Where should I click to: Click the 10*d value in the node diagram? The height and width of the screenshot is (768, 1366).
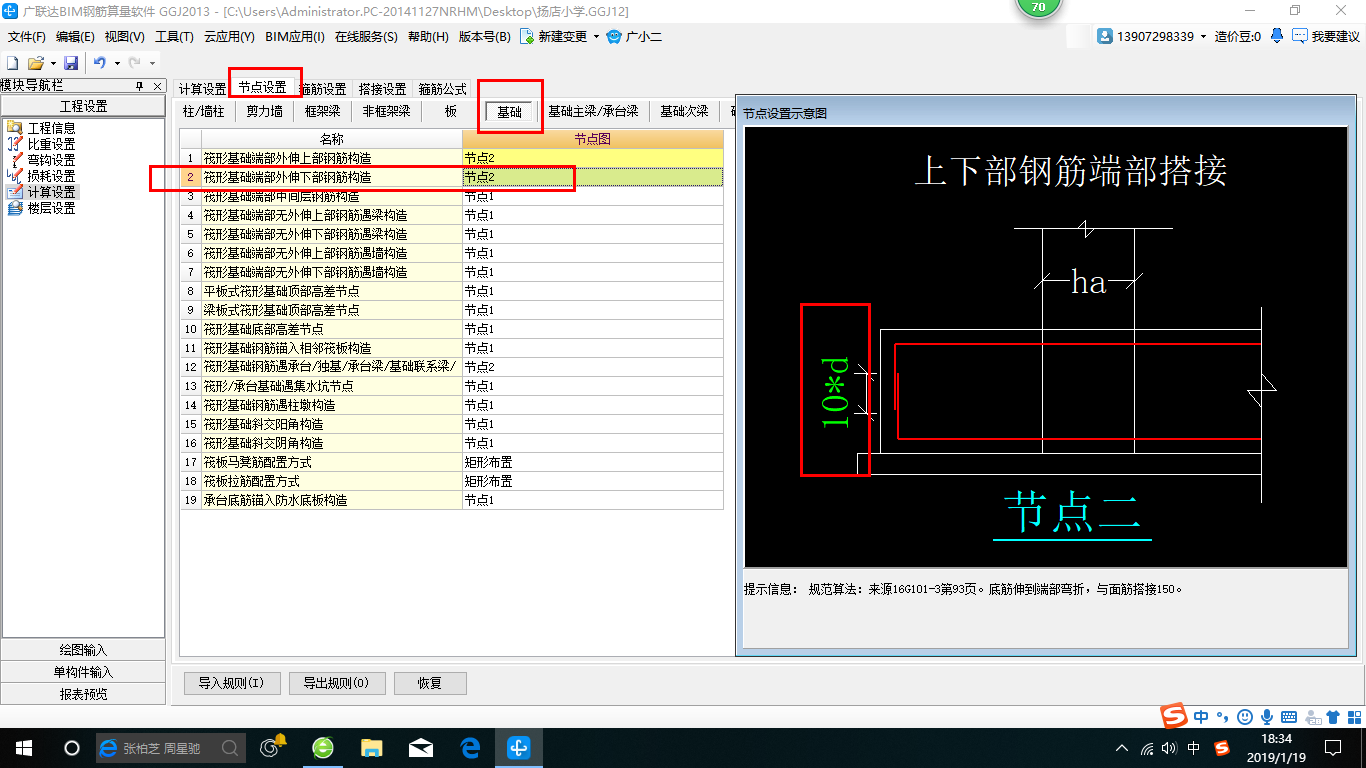coord(835,392)
